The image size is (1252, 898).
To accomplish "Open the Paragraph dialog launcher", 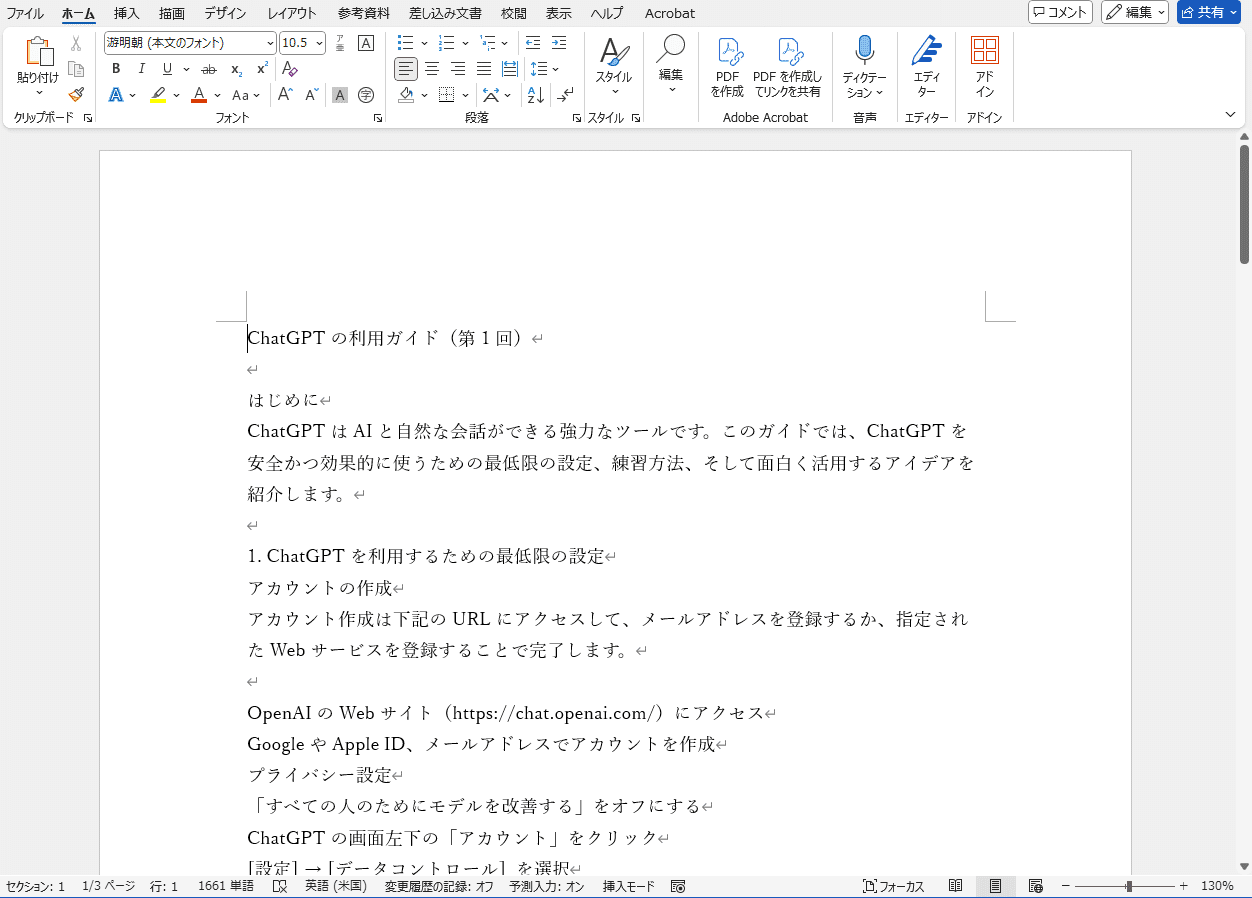I will click(x=577, y=118).
